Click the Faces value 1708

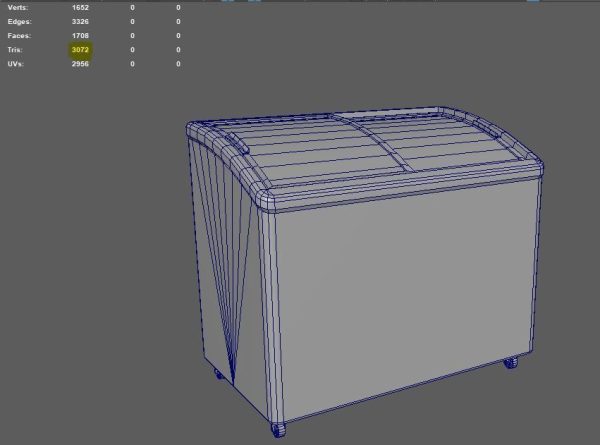pos(80,36)
